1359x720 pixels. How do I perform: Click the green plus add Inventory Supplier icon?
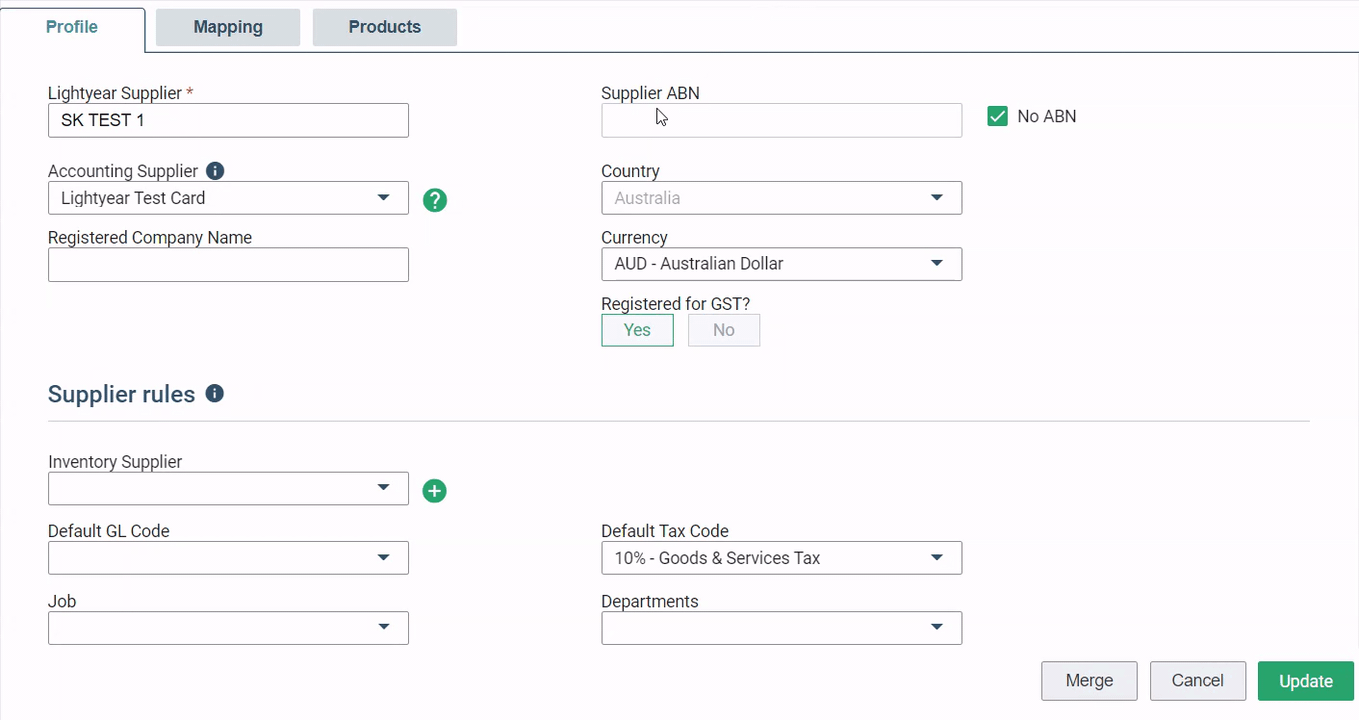tap(434, 491)
